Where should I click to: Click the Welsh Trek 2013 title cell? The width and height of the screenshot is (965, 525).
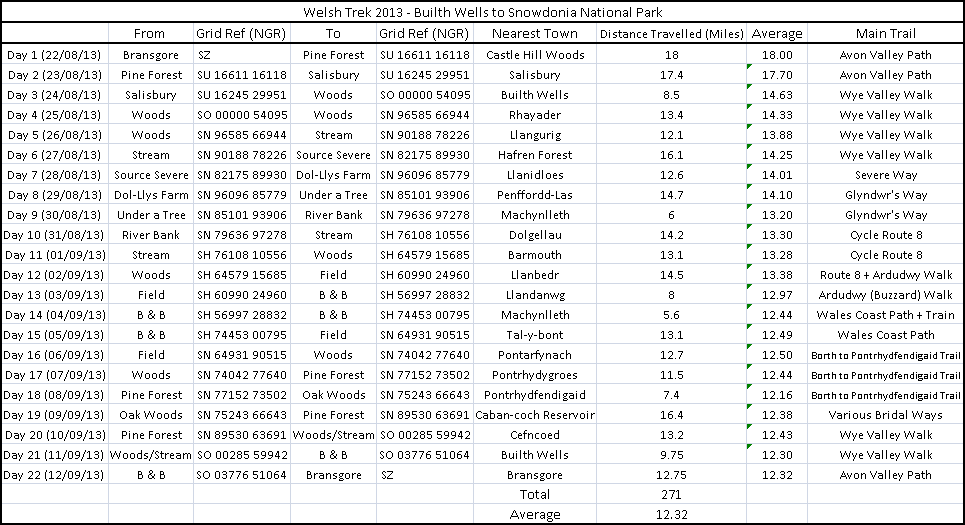[x=482, y=13]
